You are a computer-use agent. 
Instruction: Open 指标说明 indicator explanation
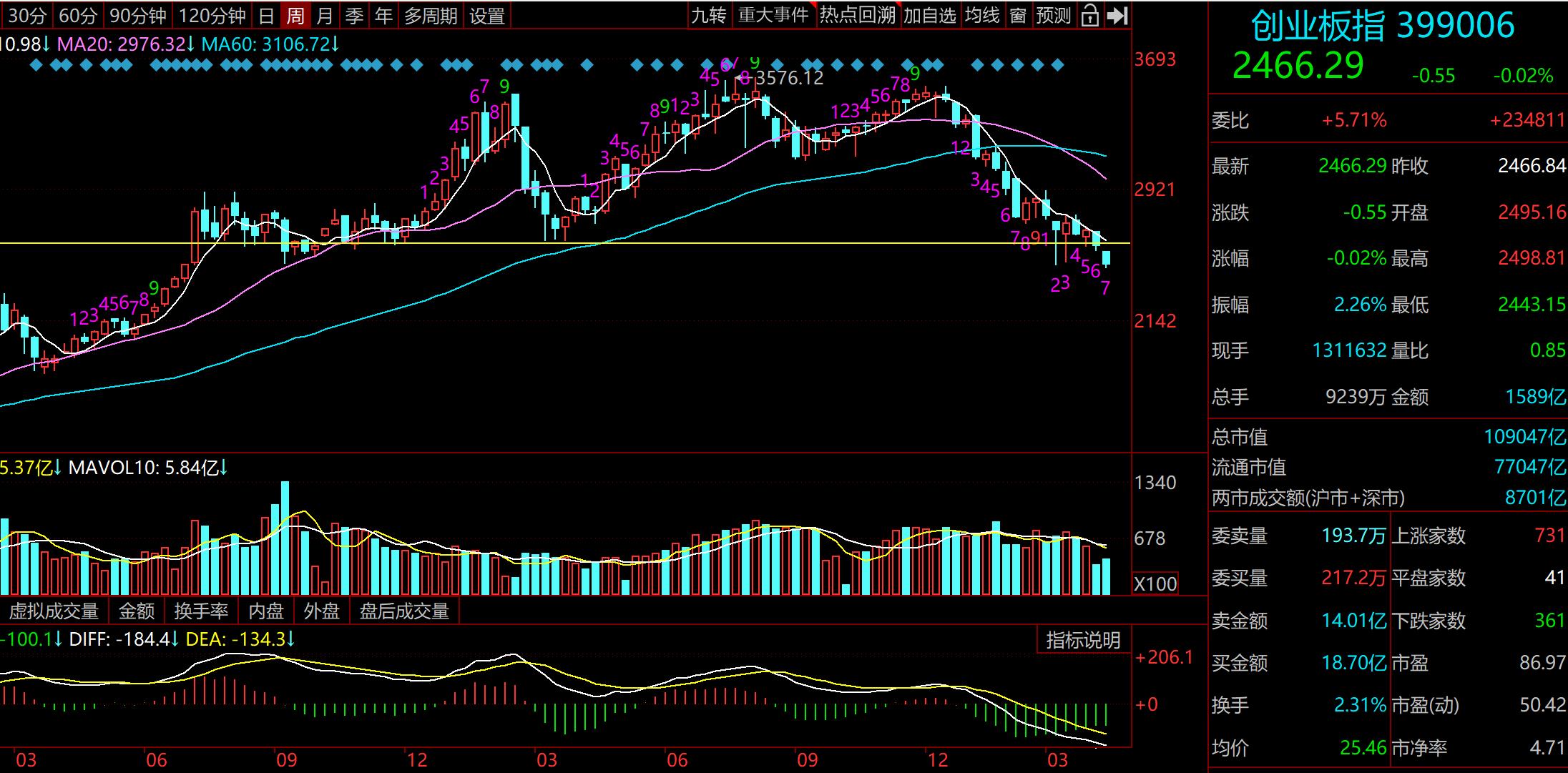[x=1083, y=640]
